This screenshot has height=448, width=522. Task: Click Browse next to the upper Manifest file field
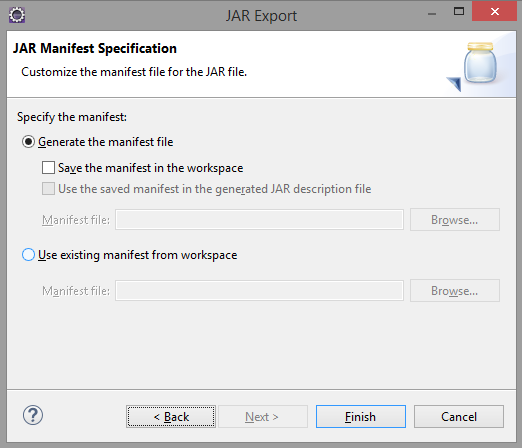455,220
